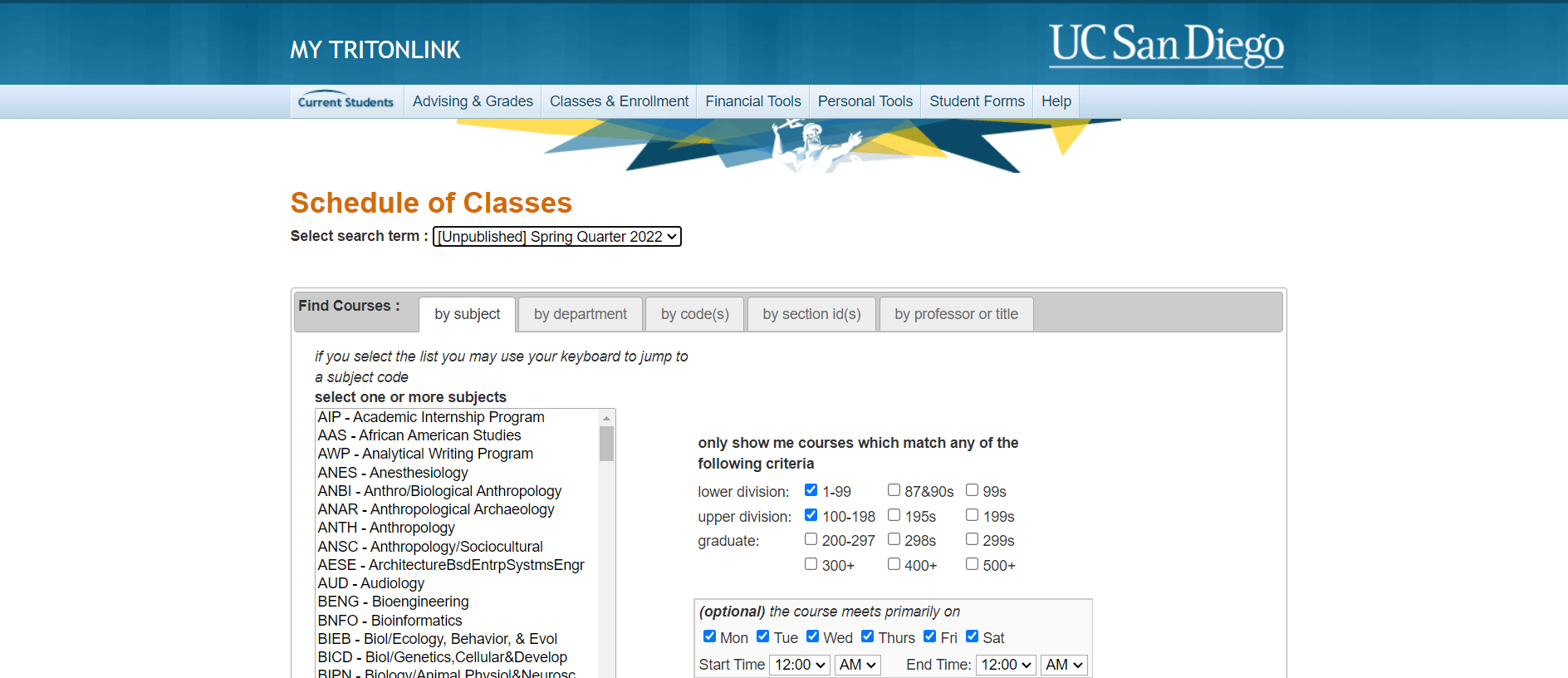Open the Classes & Enrollment menu
1568x678 pixels.
[619, 101]
